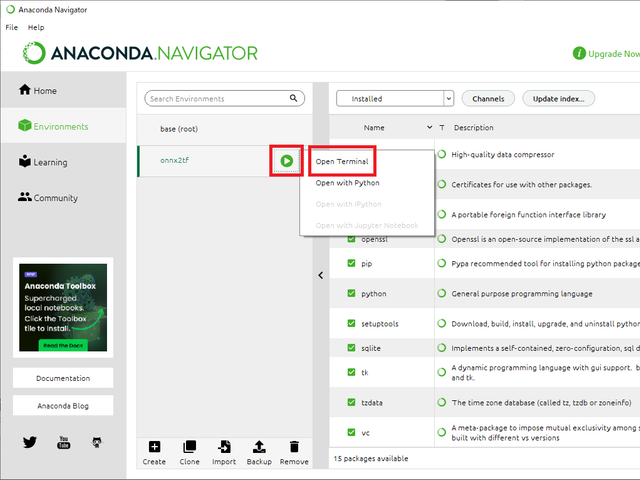Toggle the vc package checkbox
Image resolution: width=640 pixels, height=480 pixels.
coord(351,432)
